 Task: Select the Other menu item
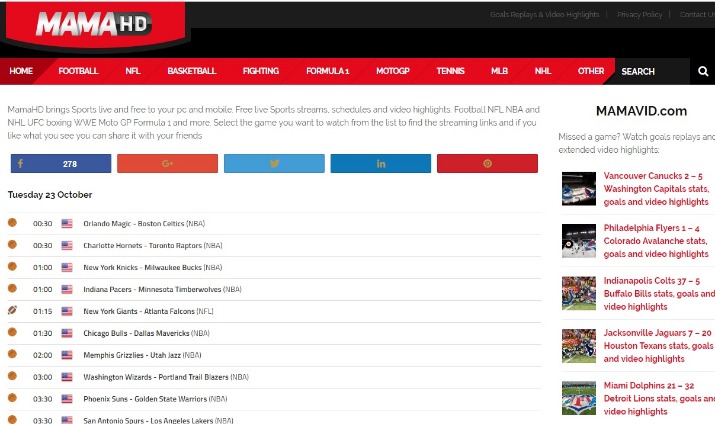(591, 71)
